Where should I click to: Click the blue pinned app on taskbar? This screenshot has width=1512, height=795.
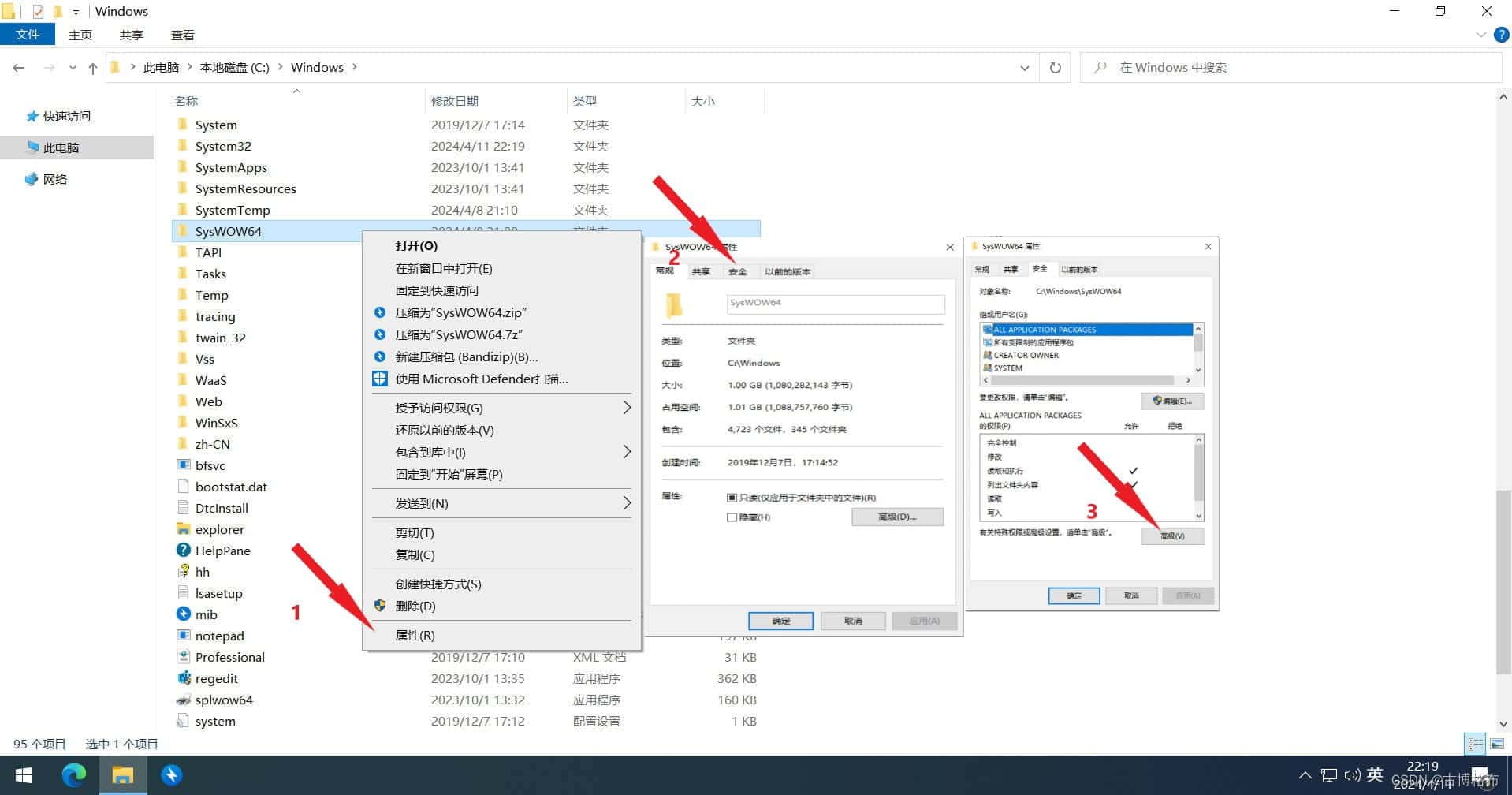171,775
